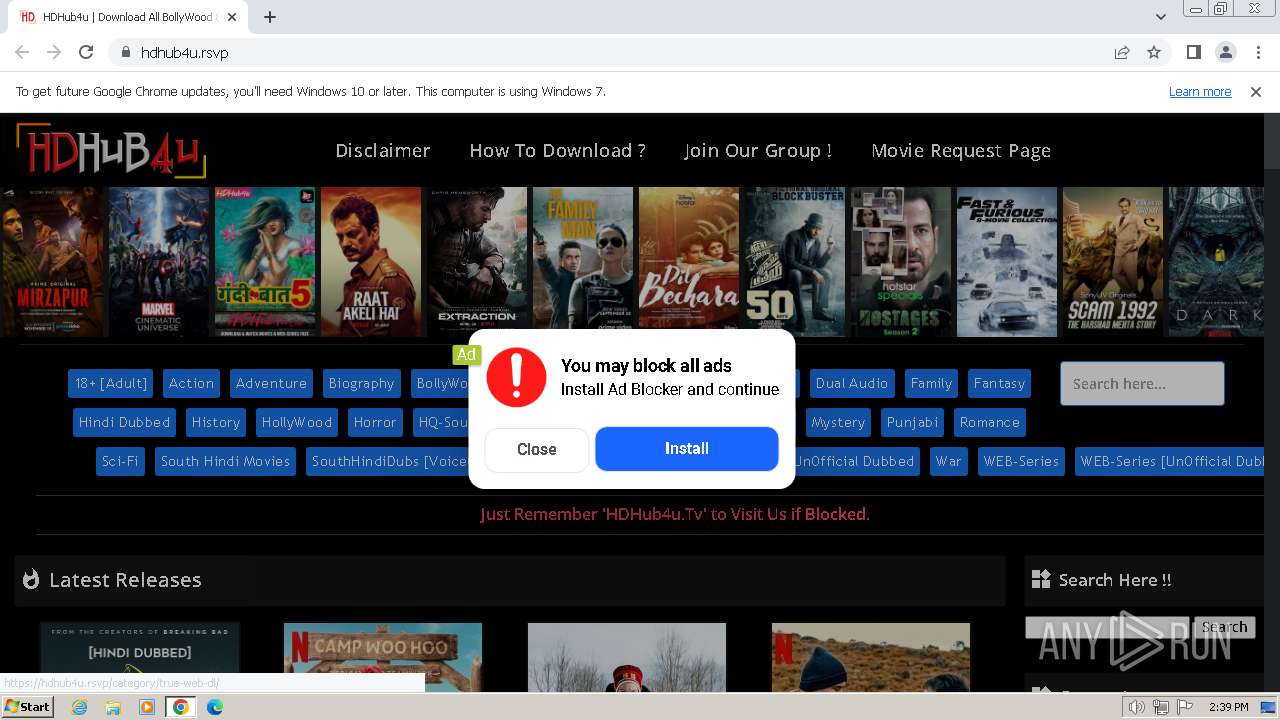Open the Chrome side panel
Viewport: 1280px width, 720px height.
point(1193,52)
